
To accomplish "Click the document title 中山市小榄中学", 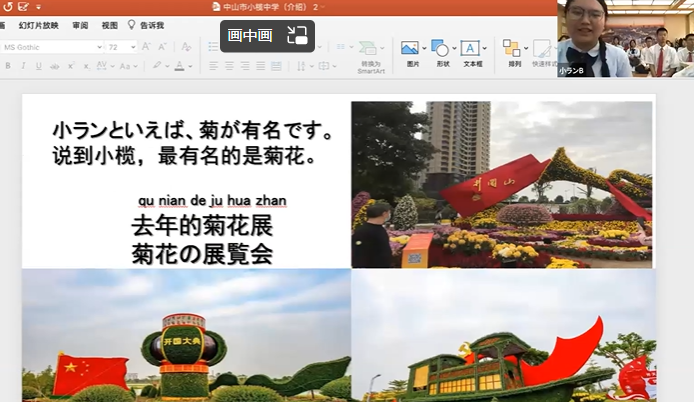I will (x=252, y=7).
